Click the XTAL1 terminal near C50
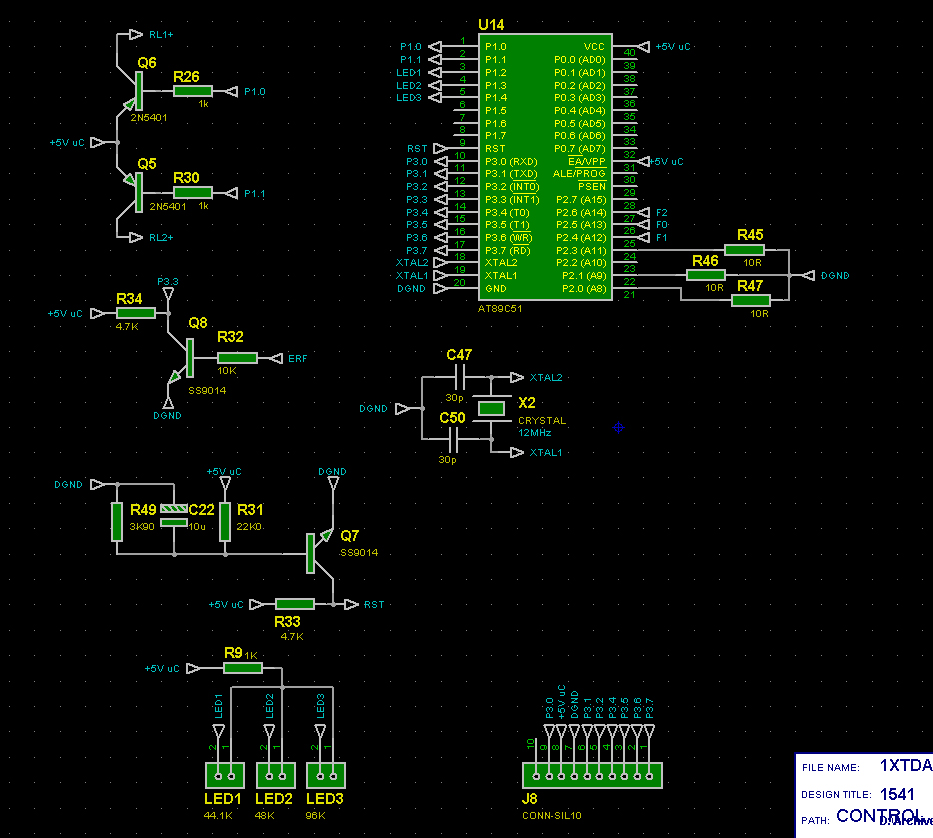The height and width of the screenshot is (838, 933). [517, 452]
